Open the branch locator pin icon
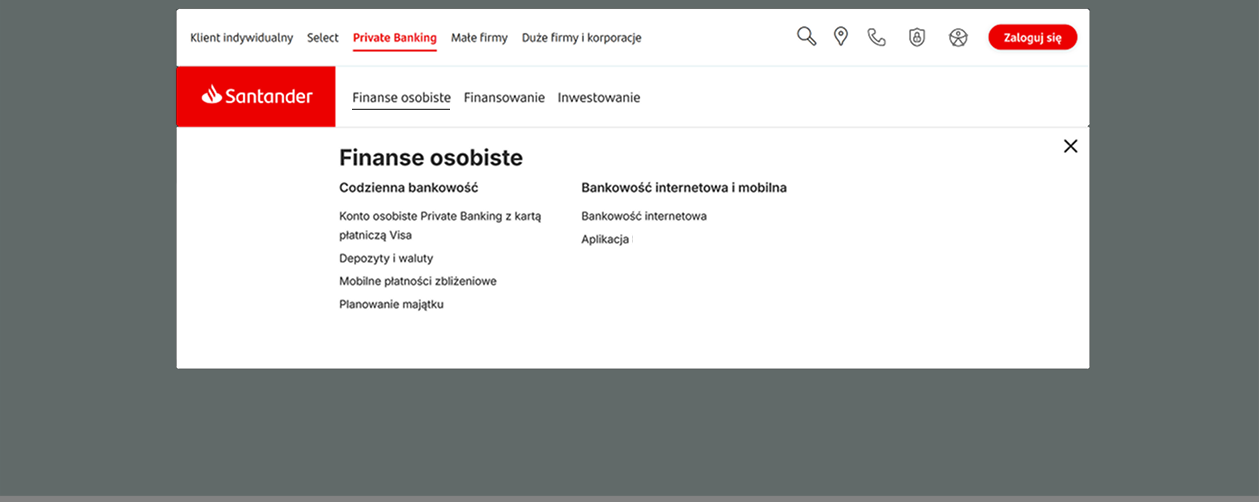This screenshot has width=1259, height=502. (x=841, y=37)
